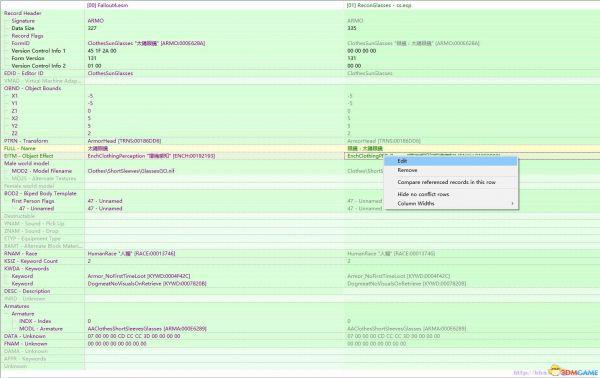
Task: Collapse the Record Header node
Action: coord(23,13)
